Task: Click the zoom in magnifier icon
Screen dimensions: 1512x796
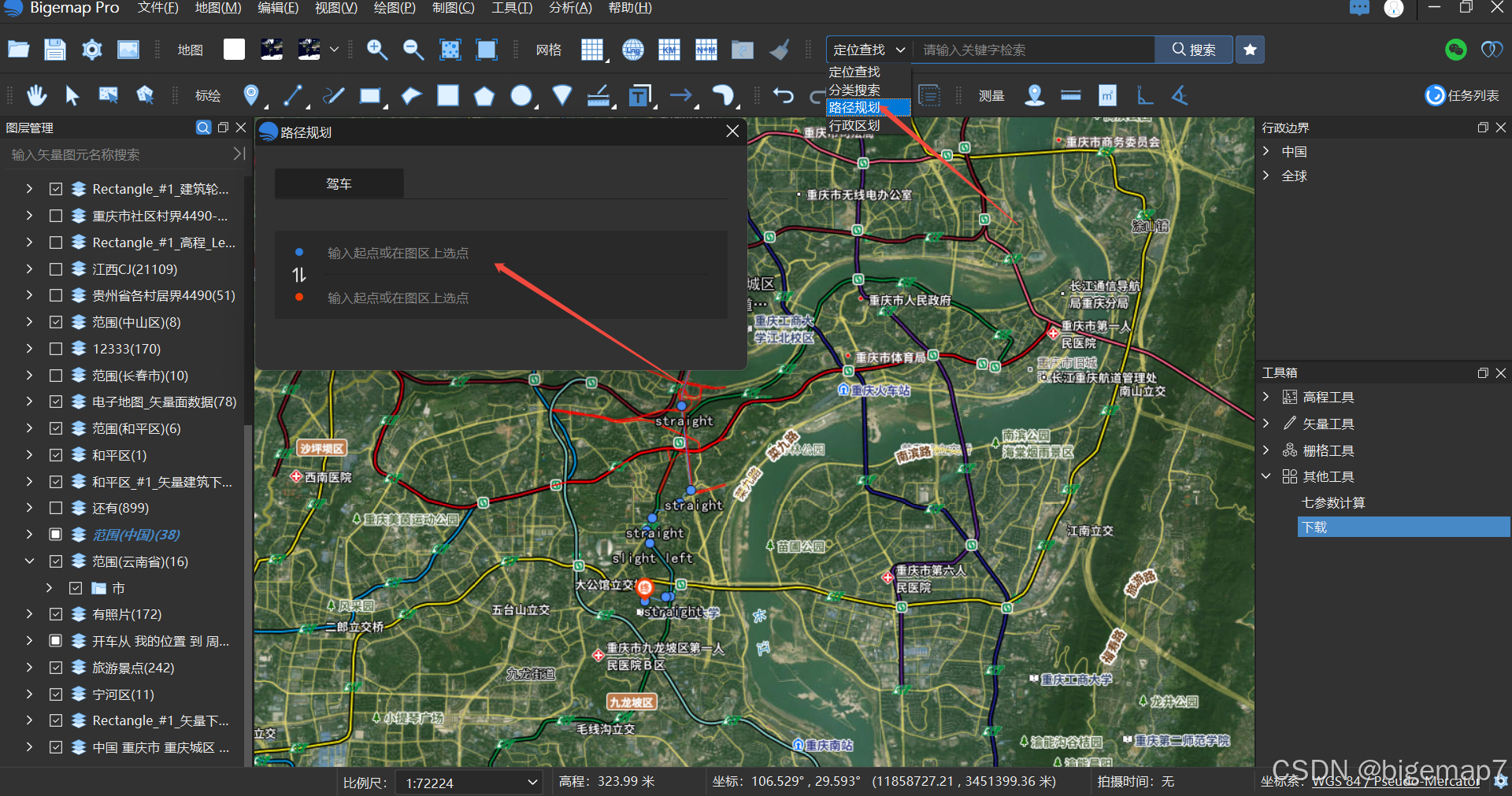Action: click(x=377, y=50)
